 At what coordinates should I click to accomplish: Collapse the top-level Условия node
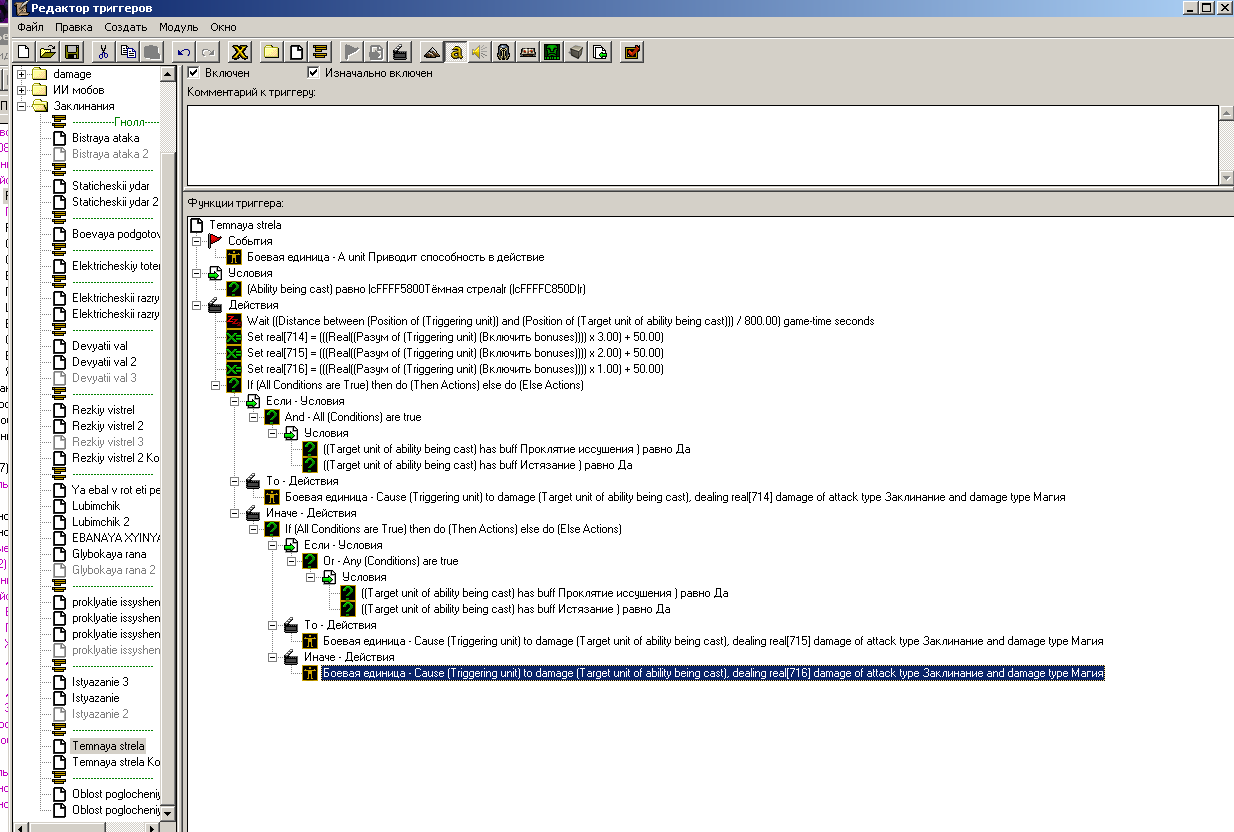point(197,273)
